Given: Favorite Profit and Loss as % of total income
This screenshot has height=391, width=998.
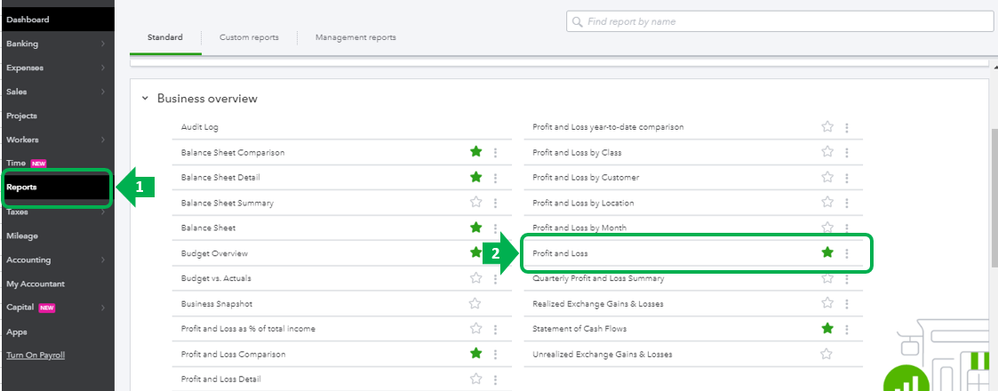Looking at the screenshot, I should [475, 328].
